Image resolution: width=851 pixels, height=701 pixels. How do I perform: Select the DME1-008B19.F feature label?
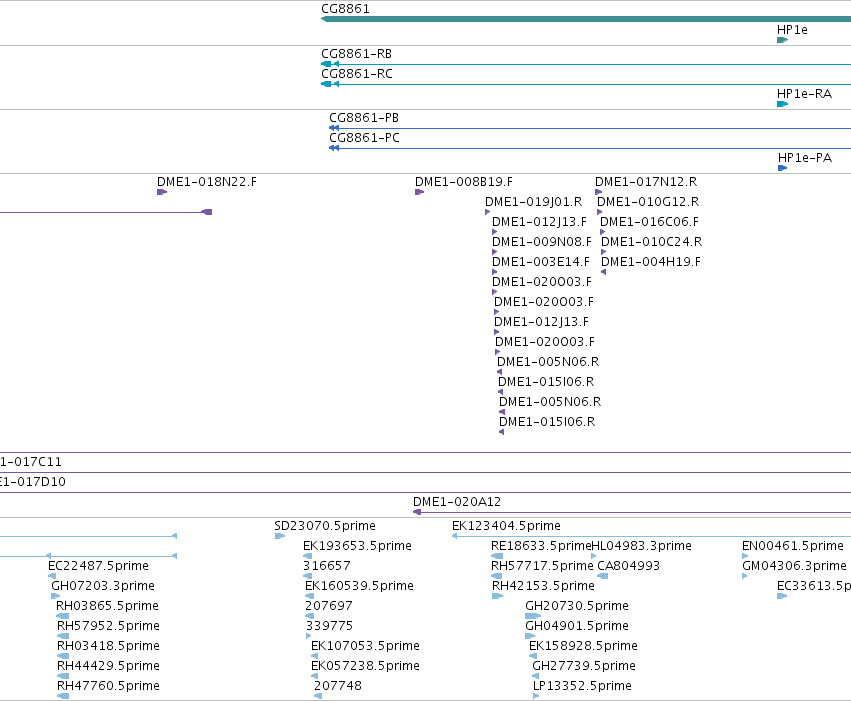pyautogui.click(x=464, y=182)
